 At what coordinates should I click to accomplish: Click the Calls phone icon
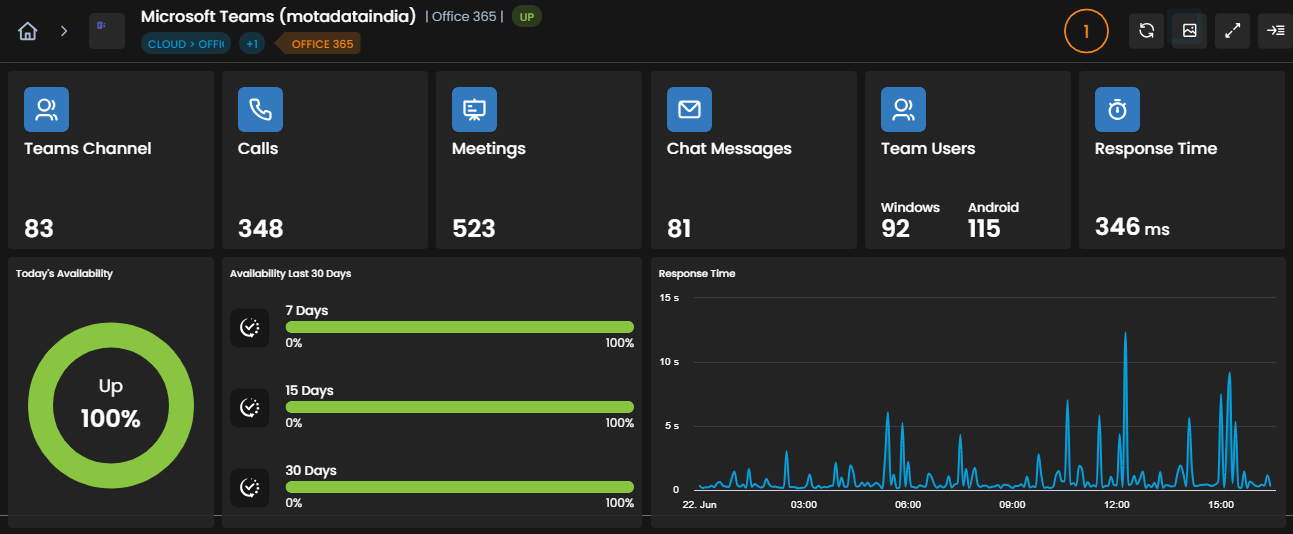pyautogui.click(x=260, y=110)
